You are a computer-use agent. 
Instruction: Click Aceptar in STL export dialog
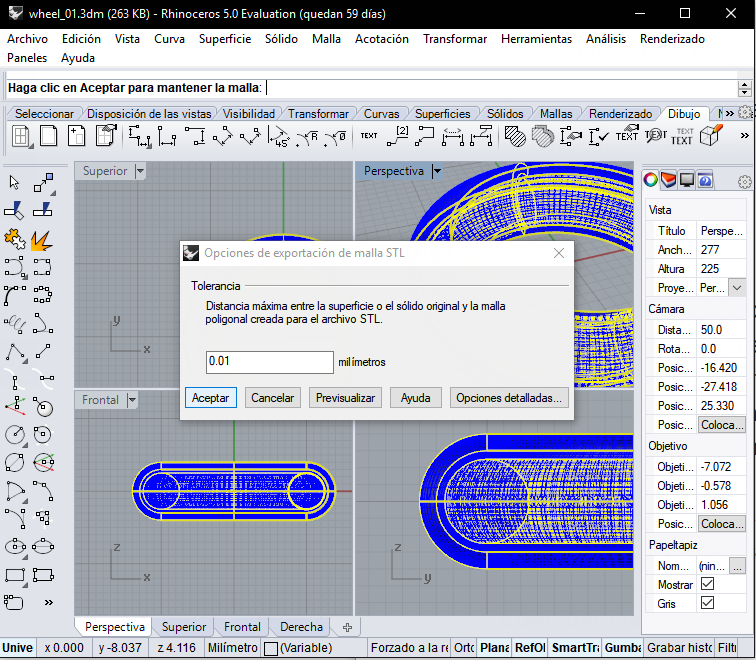[x=210, y=397]
